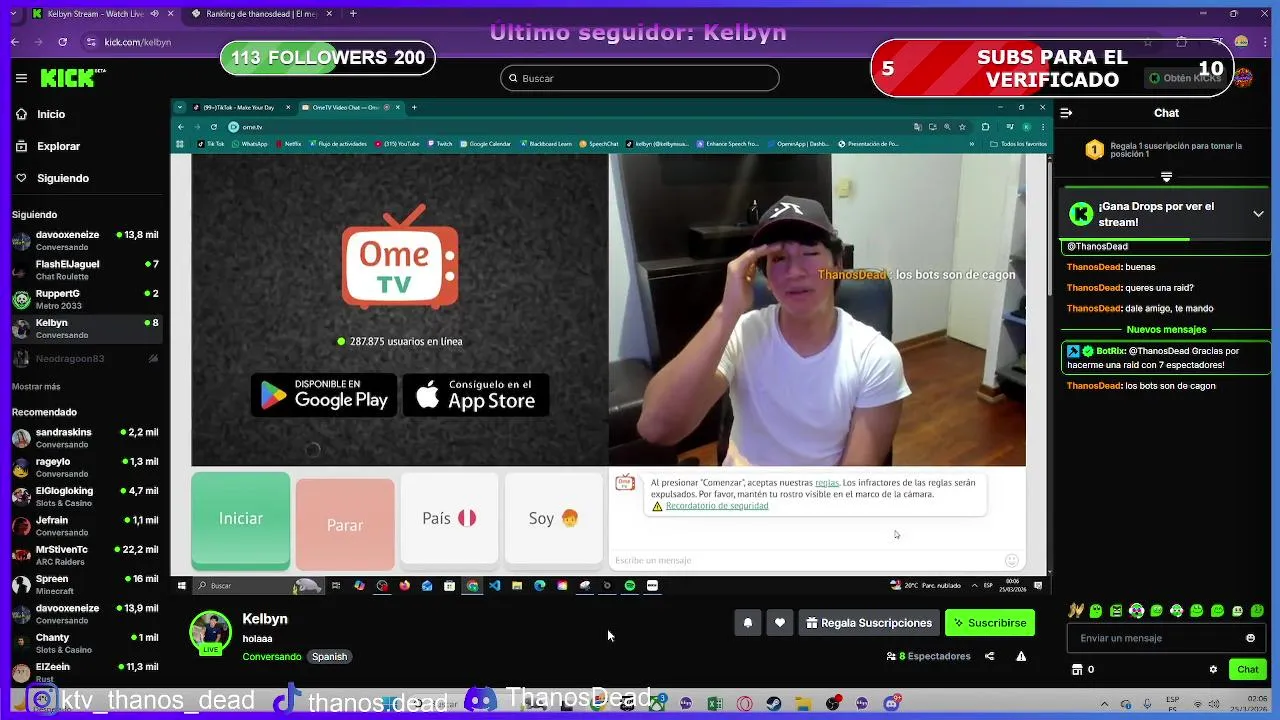Click the Kick Drops logo icon
The height and width of the screenshot is (720, 1280).
pyautogui.click(x=1081, y=214)
